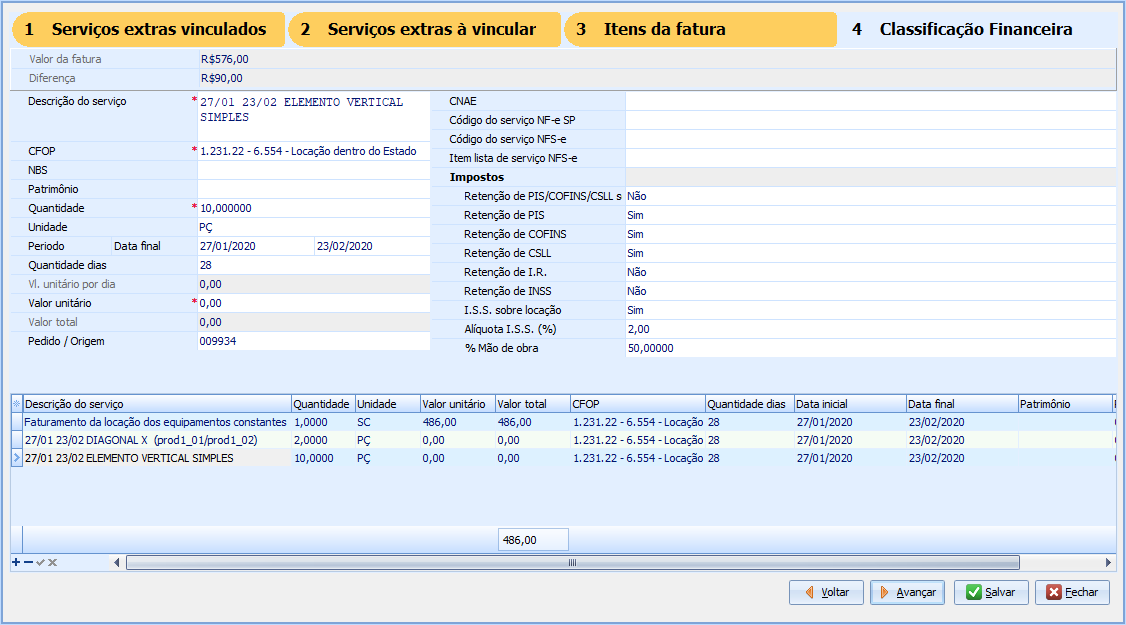The image size is (1126, 625).
Task: Click the CNAE input field
Action: pyautogui.click(x=870, y=101)
